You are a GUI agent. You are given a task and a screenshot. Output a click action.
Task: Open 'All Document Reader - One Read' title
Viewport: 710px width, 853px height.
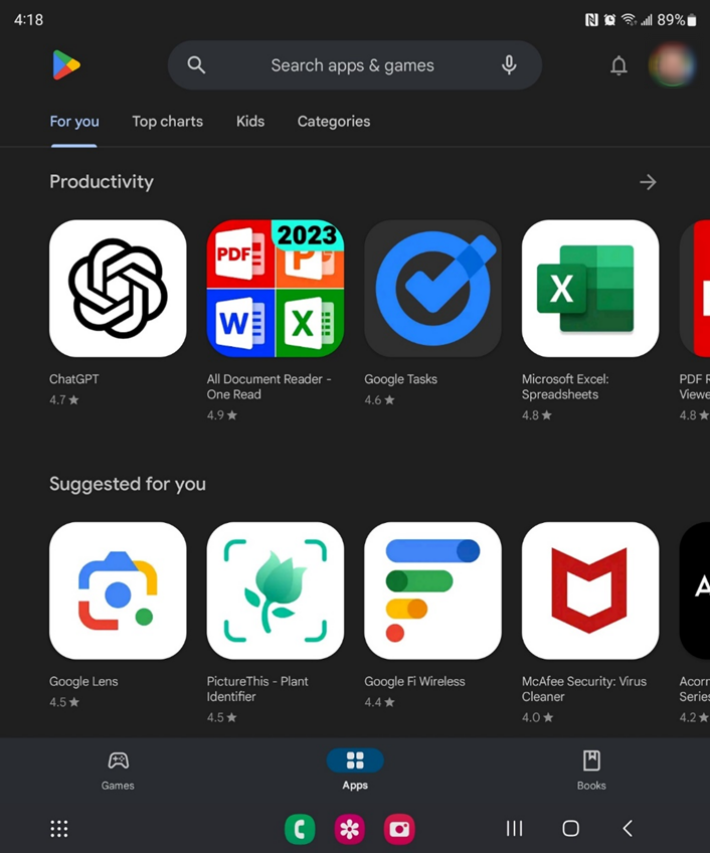(x=269, y=387)
